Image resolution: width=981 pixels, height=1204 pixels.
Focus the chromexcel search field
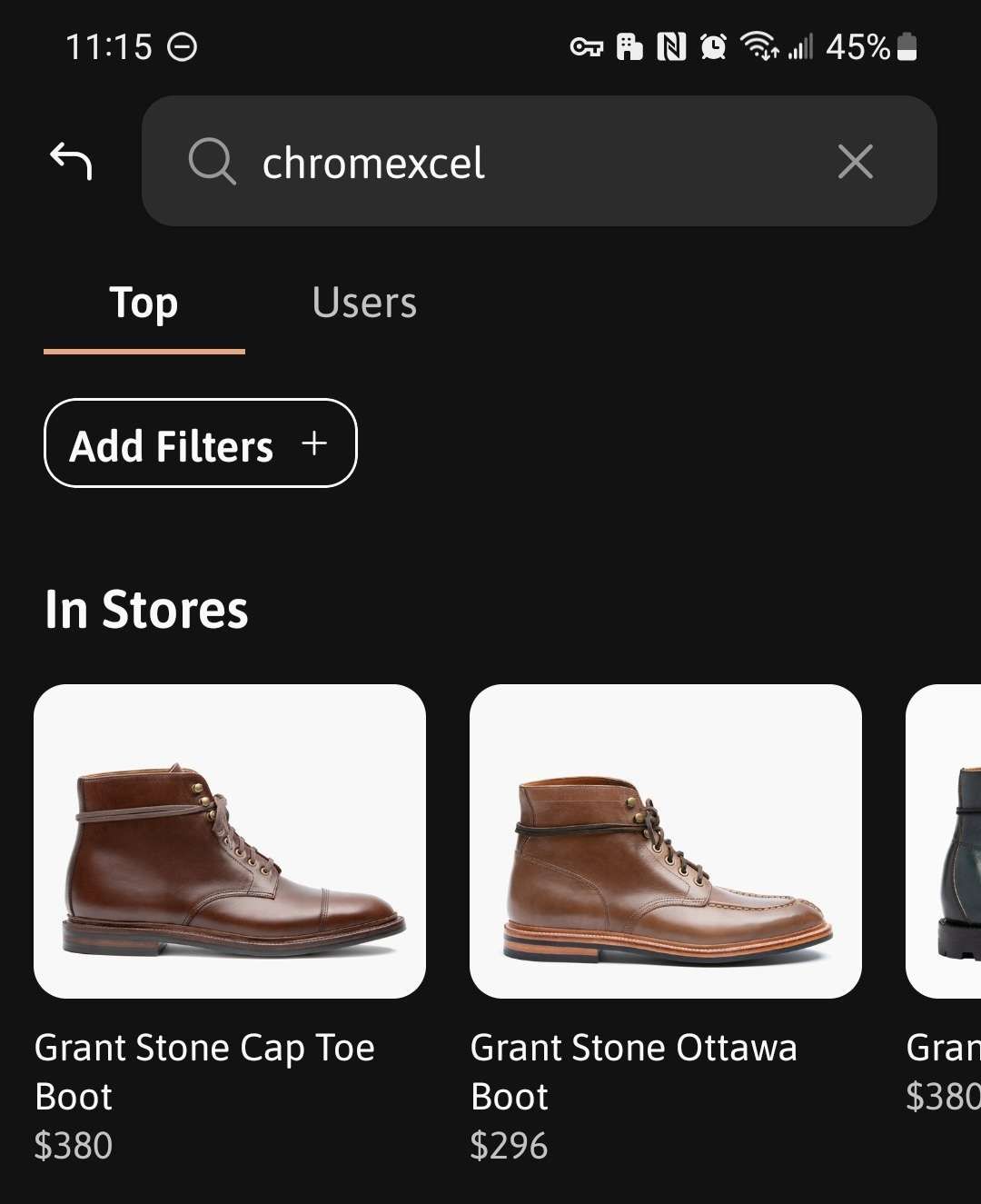[539, 161]
